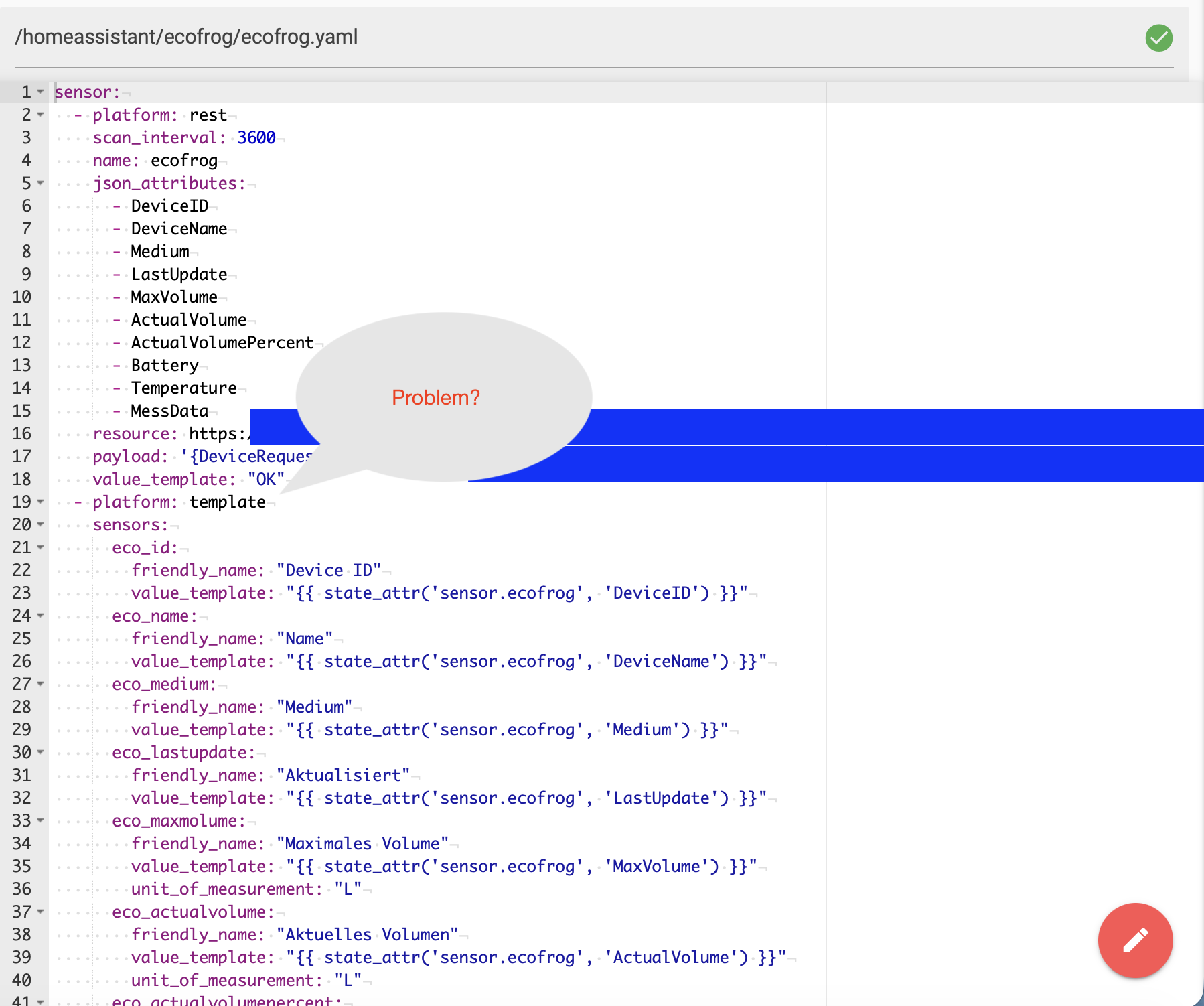Click the DeviceName attribute entry
Screen dimensions: 1204x1006
tap(179, 228)
